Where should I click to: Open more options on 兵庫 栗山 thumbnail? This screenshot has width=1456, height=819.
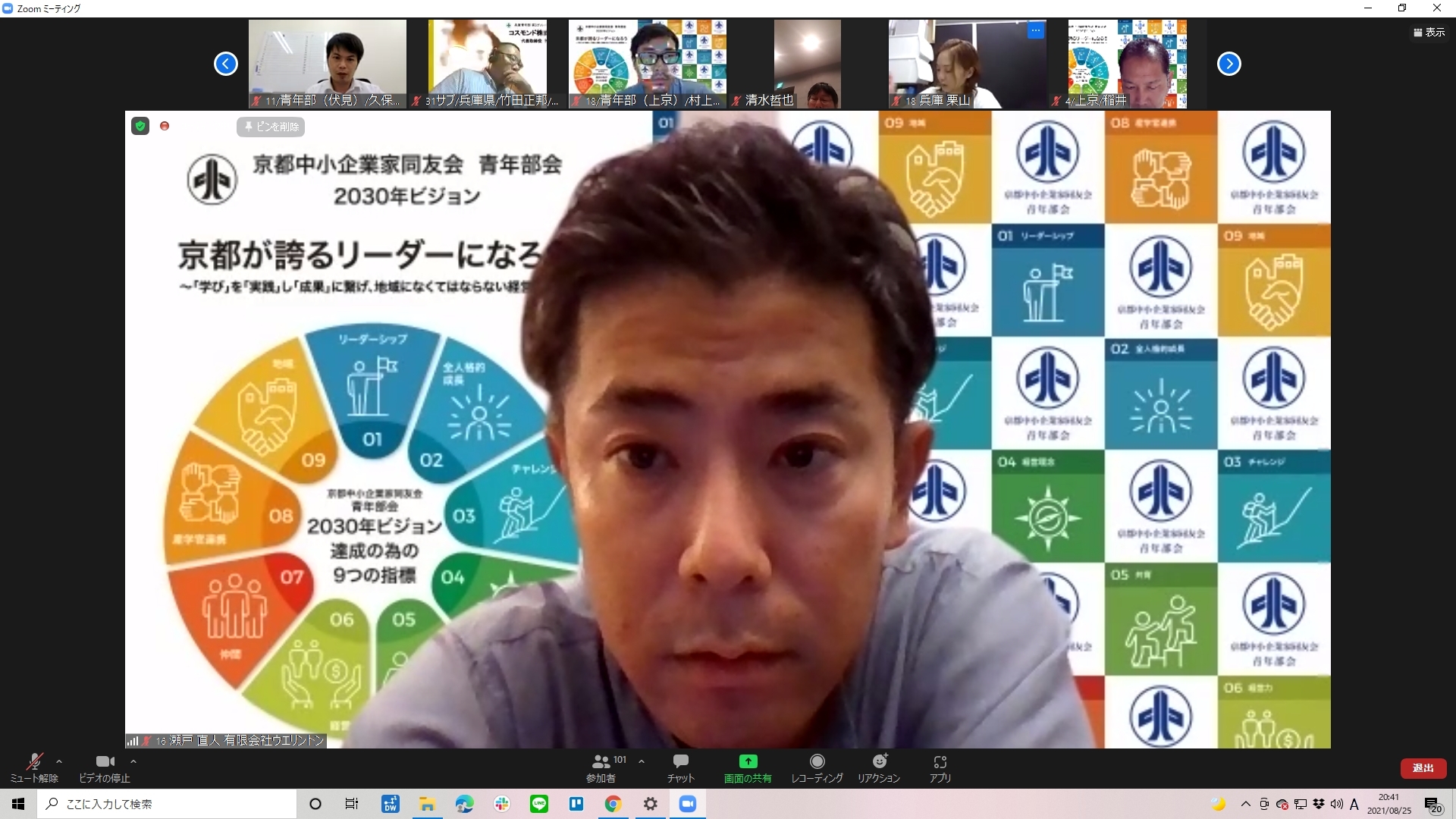click(x=1036, y=30)
